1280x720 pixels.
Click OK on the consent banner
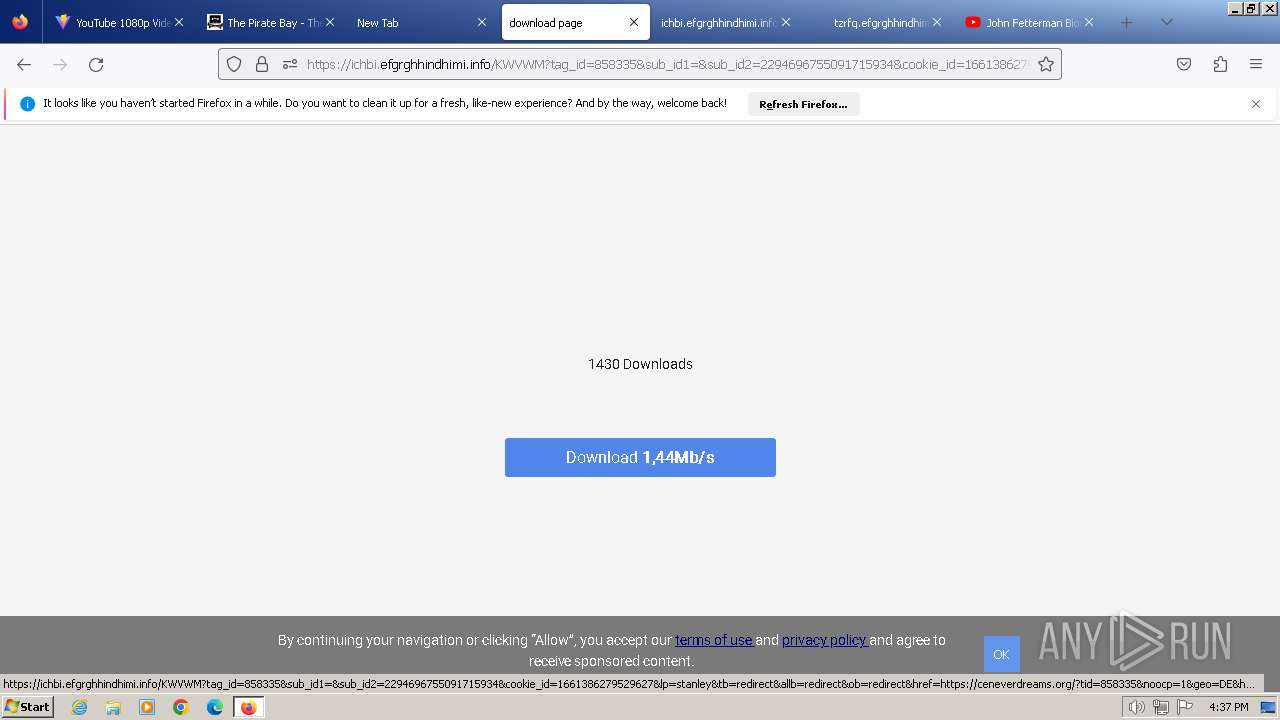(x=1001, y=654)
